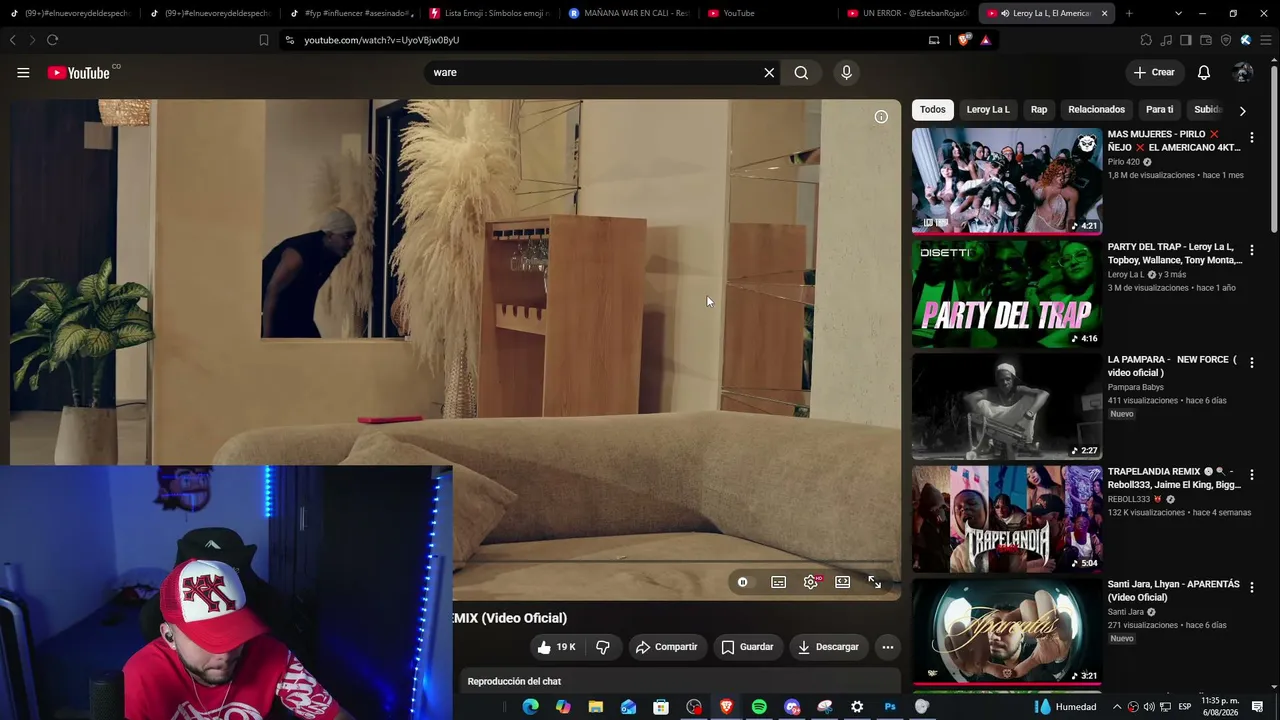
Task: Toggle the browser sidebar panel
Action: click(x=1186, y=40)
